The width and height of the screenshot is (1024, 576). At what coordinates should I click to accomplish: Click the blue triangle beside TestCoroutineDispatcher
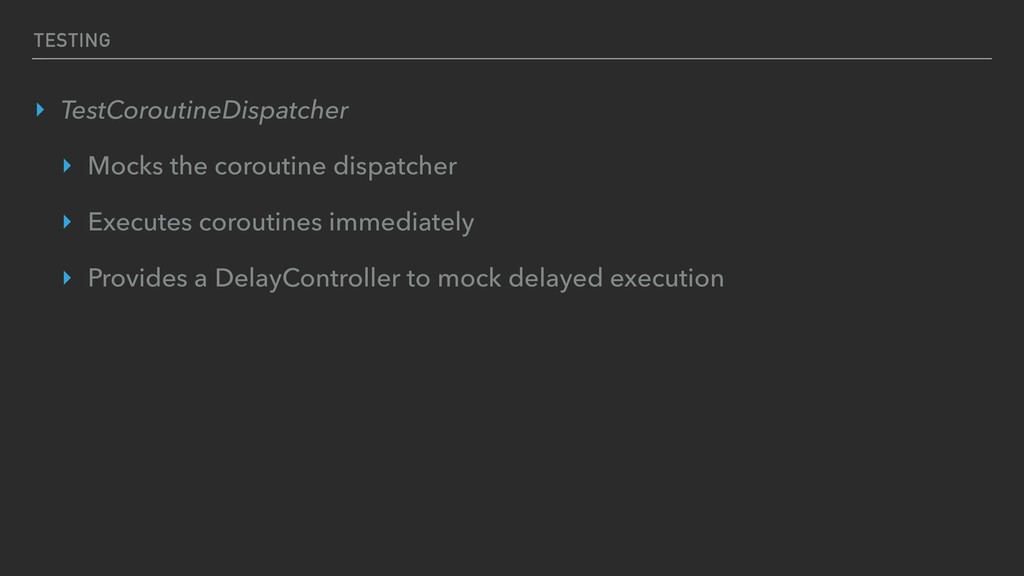[x=40, y=110]
